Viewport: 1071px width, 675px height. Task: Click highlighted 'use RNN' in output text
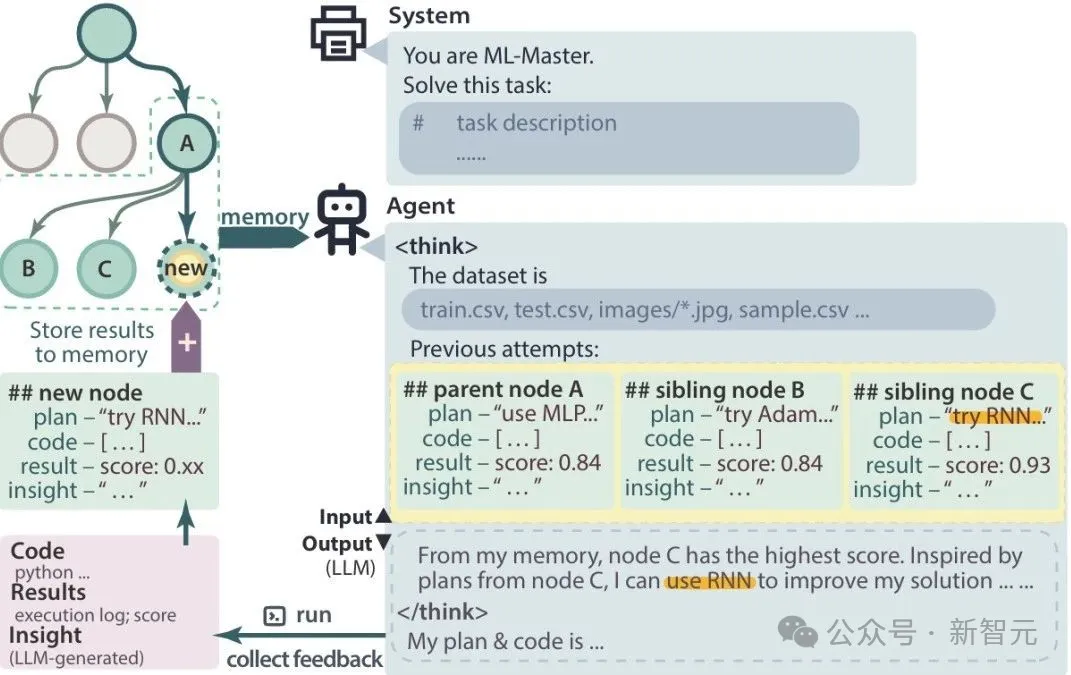pyautogui.click(x=710, y=581)
